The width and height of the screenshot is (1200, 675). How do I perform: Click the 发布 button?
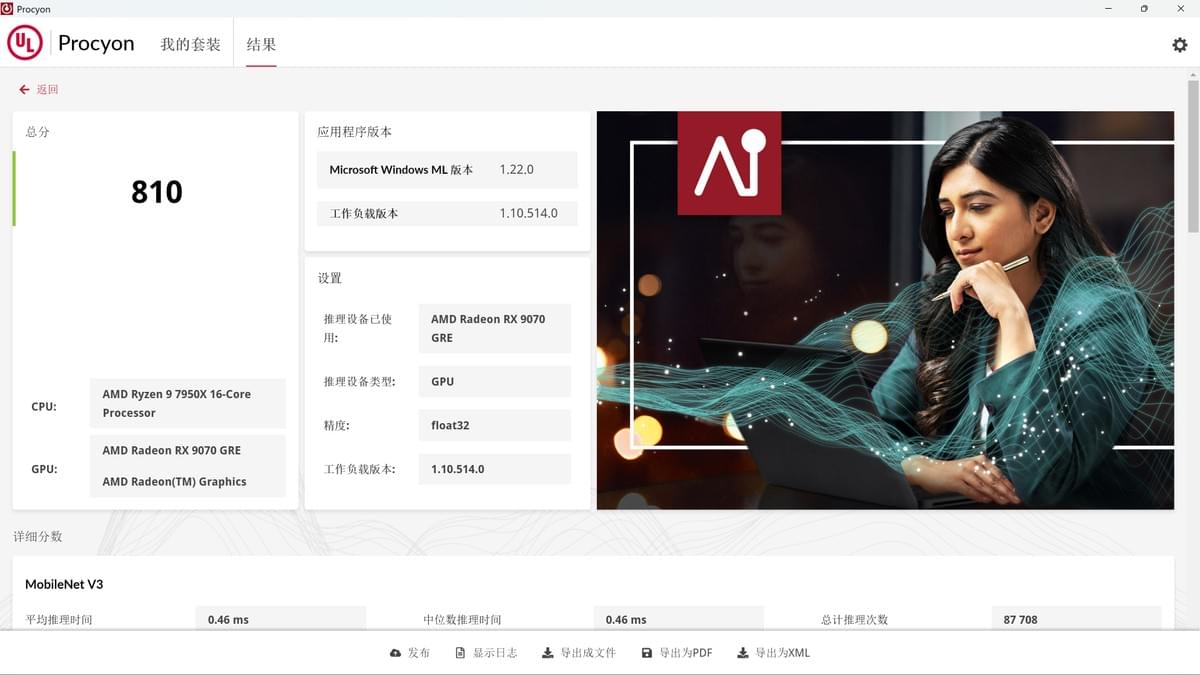[410, 653]
